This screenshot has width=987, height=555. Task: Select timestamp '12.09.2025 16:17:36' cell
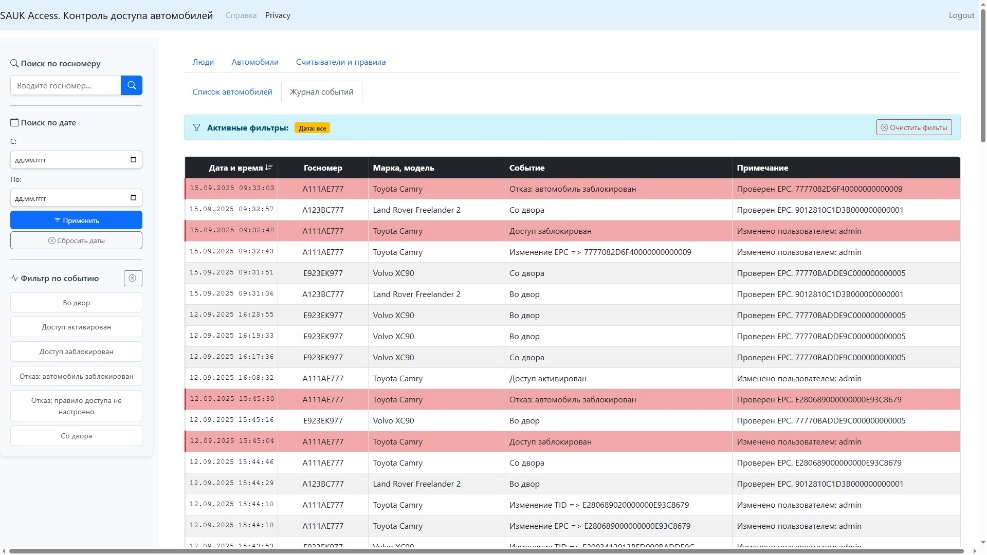[232, 357]
